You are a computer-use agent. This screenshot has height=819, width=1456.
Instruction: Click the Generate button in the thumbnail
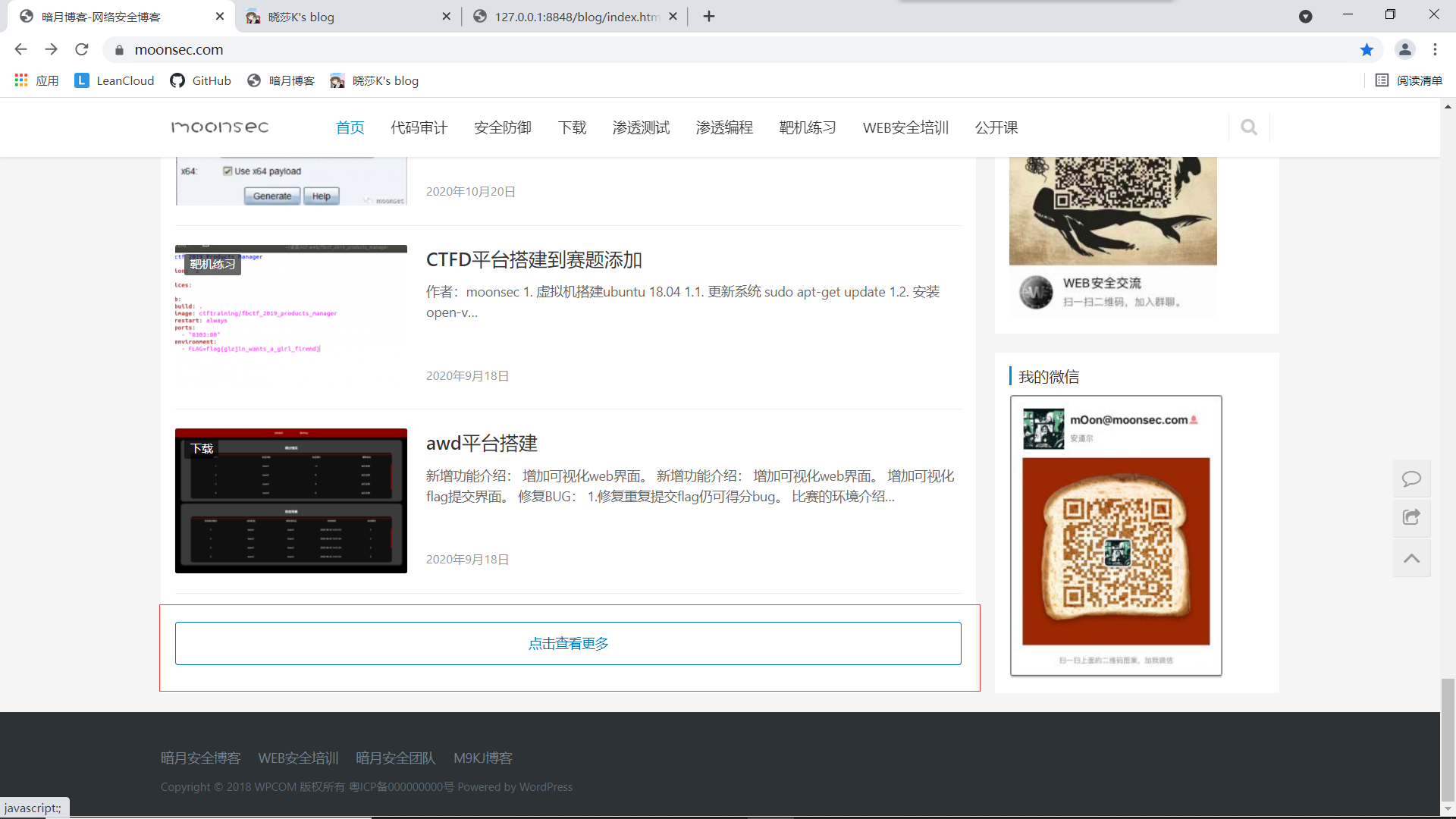coord(272,196)
